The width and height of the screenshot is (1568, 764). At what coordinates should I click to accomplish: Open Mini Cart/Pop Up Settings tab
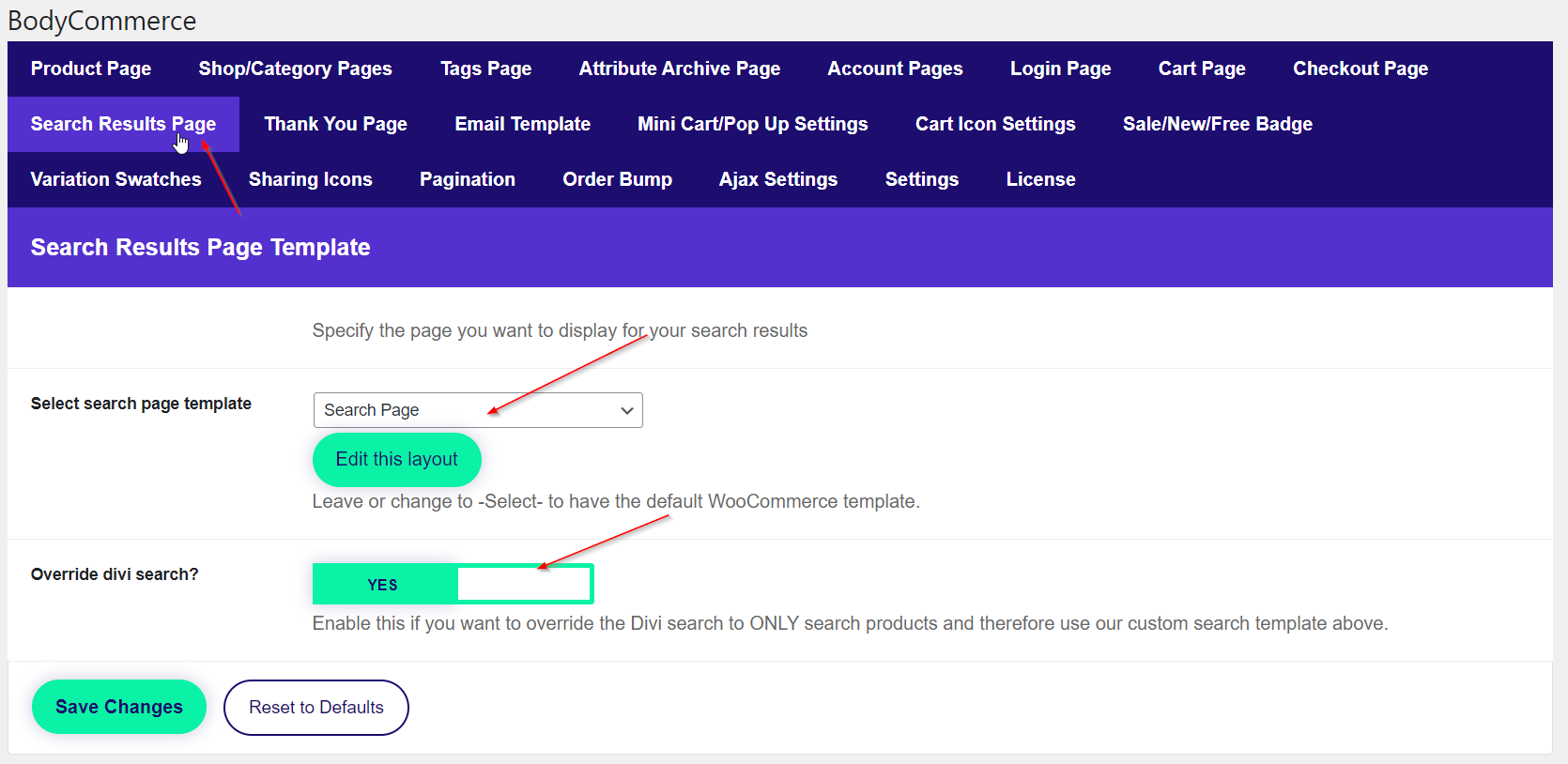pos(753,124)
